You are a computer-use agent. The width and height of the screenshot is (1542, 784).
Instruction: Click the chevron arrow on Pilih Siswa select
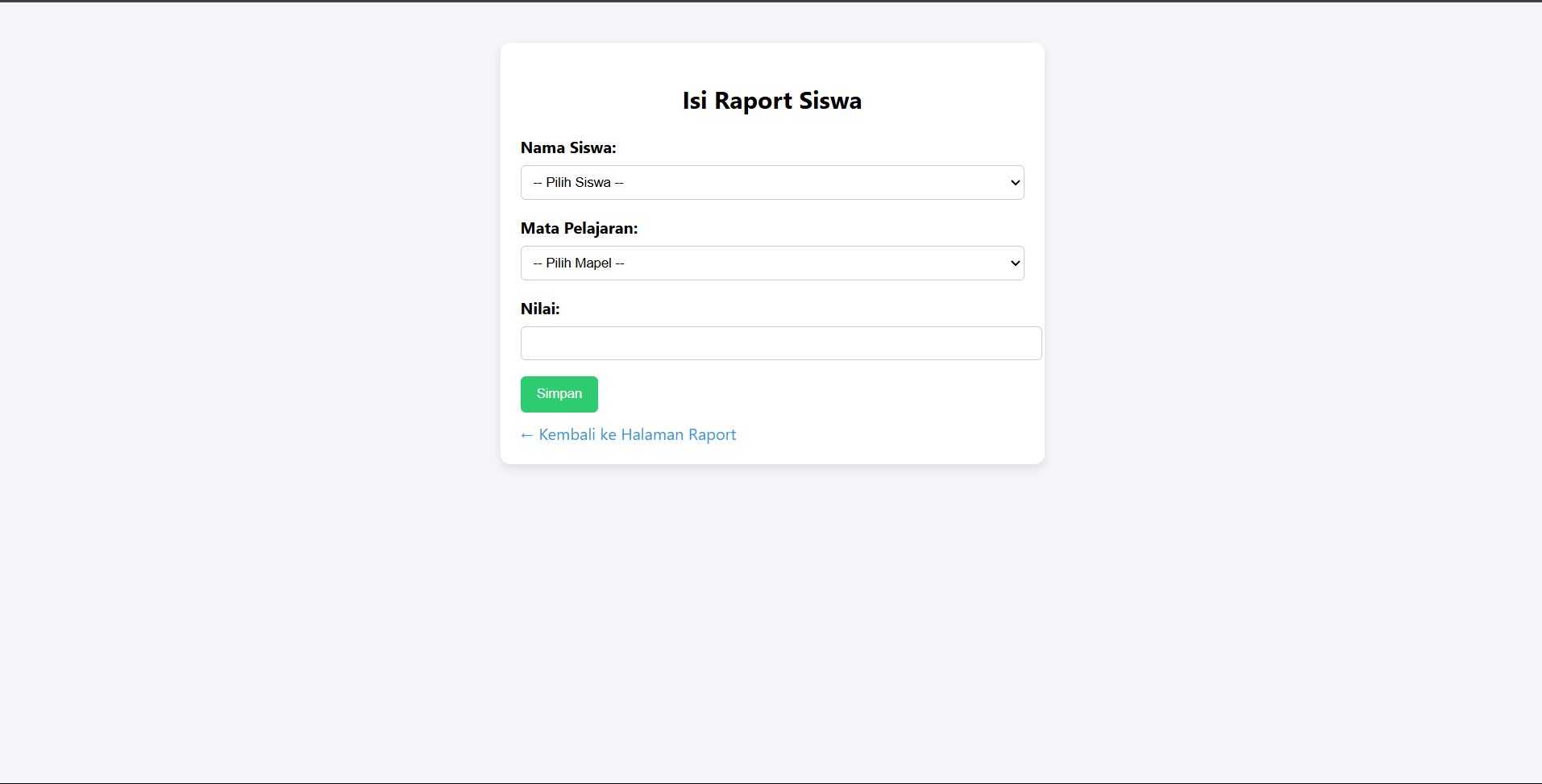[1015, 183]
